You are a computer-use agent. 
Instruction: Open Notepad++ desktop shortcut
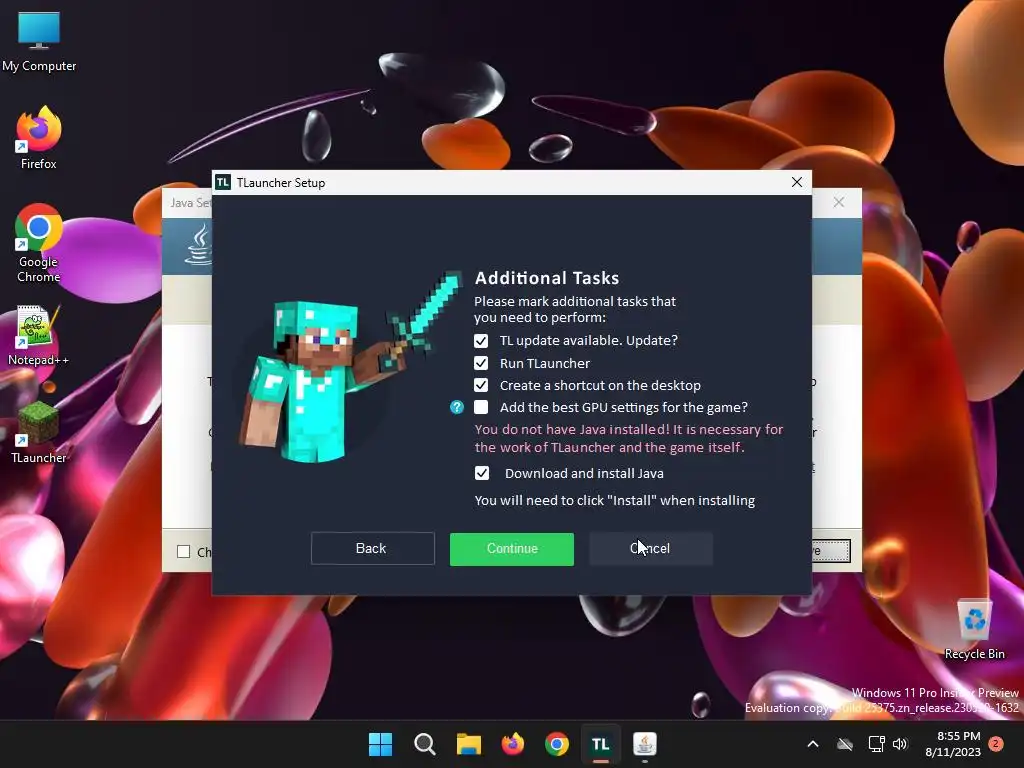coord(39,336)
